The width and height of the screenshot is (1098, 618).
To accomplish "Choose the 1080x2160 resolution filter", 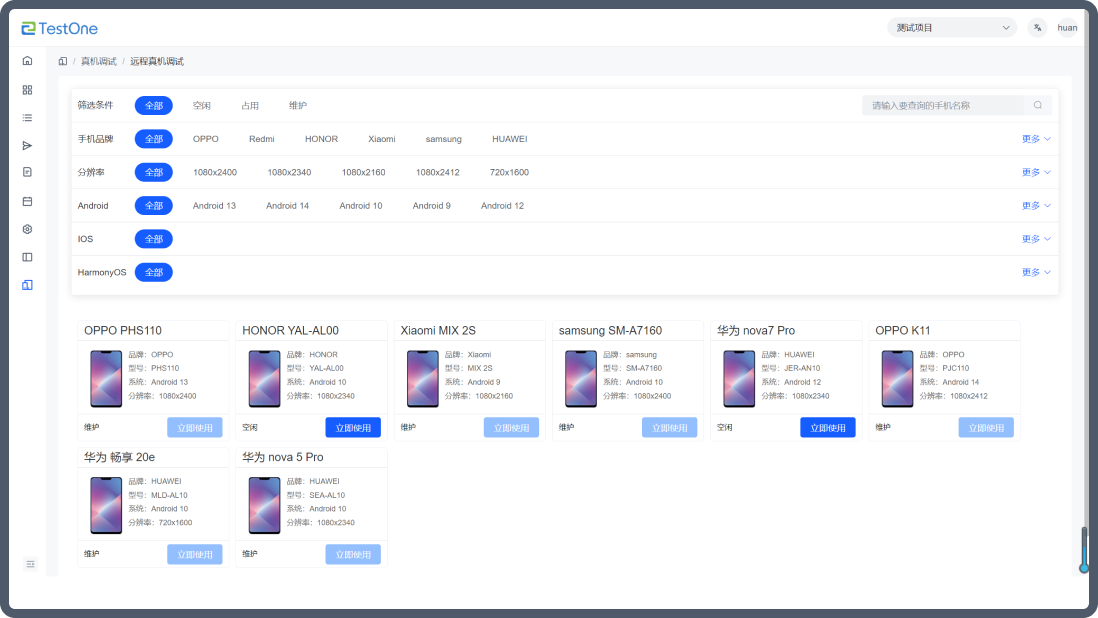I will (363, 172).
